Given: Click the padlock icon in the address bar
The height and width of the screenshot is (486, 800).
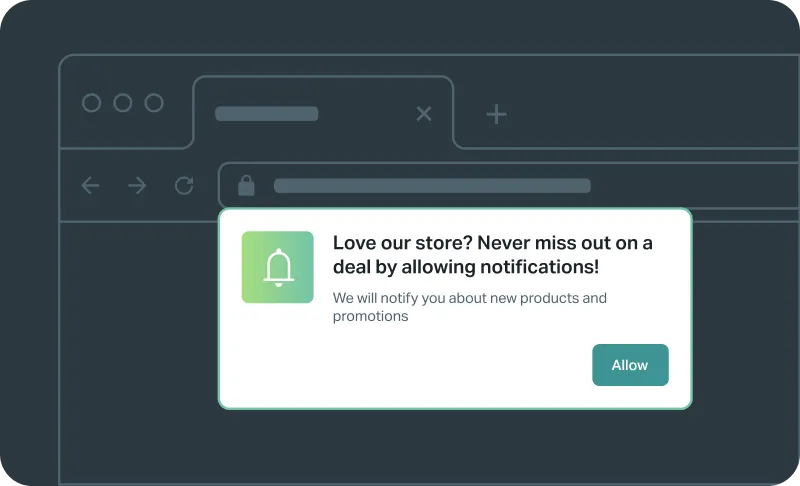Looking at the screenshot, I should point(246,186).
